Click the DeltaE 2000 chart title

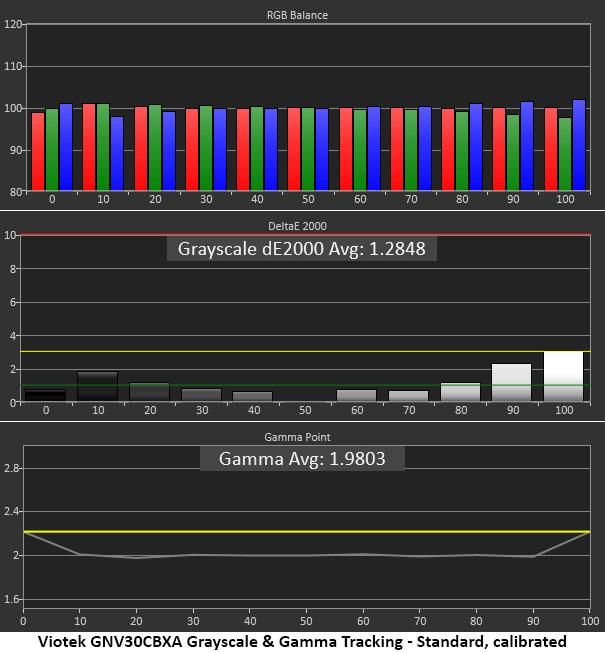297,226
